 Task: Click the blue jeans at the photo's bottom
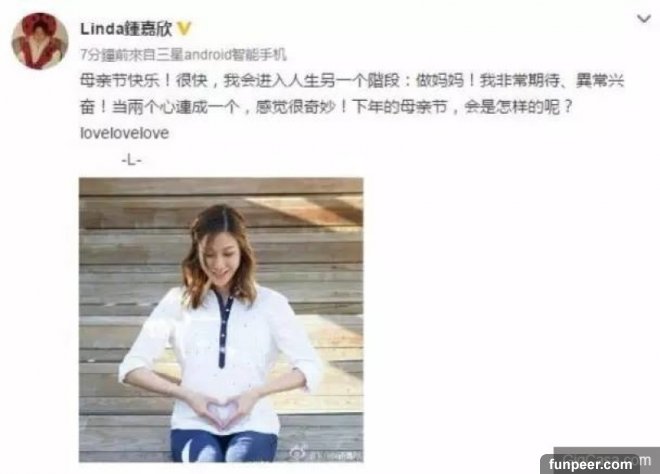point(223,445)
